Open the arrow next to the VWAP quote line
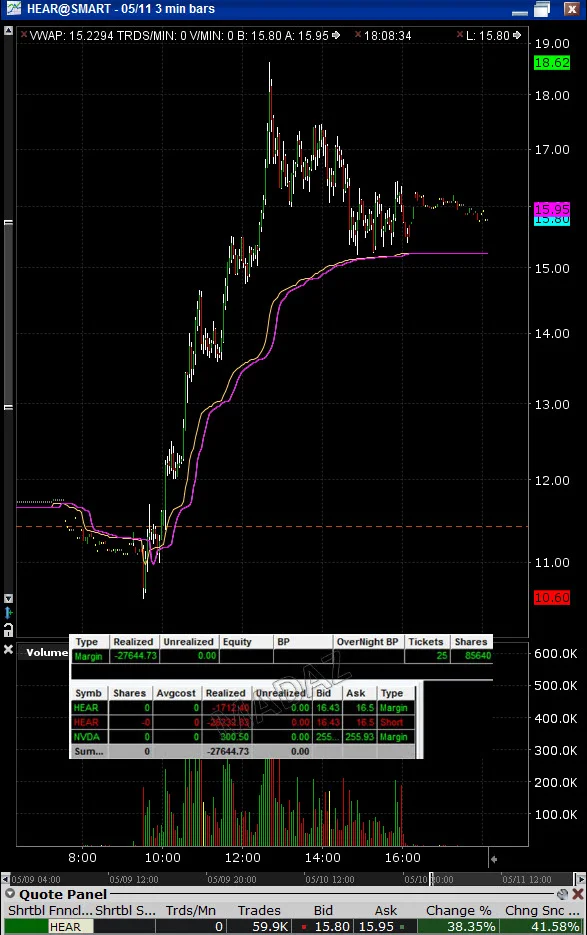587x935 pixels. pyautogui.click(x=336, y=35)
